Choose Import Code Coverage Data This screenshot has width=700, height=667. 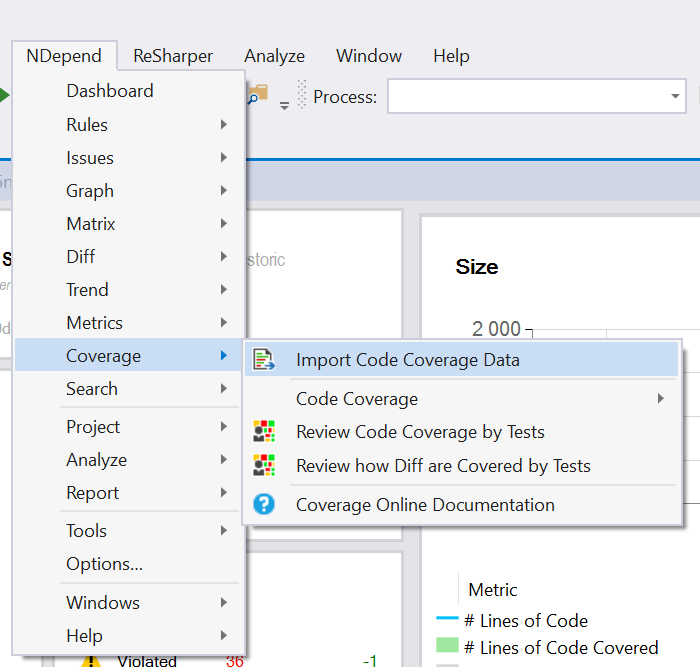pyautogui.click(x=462, y=360)
